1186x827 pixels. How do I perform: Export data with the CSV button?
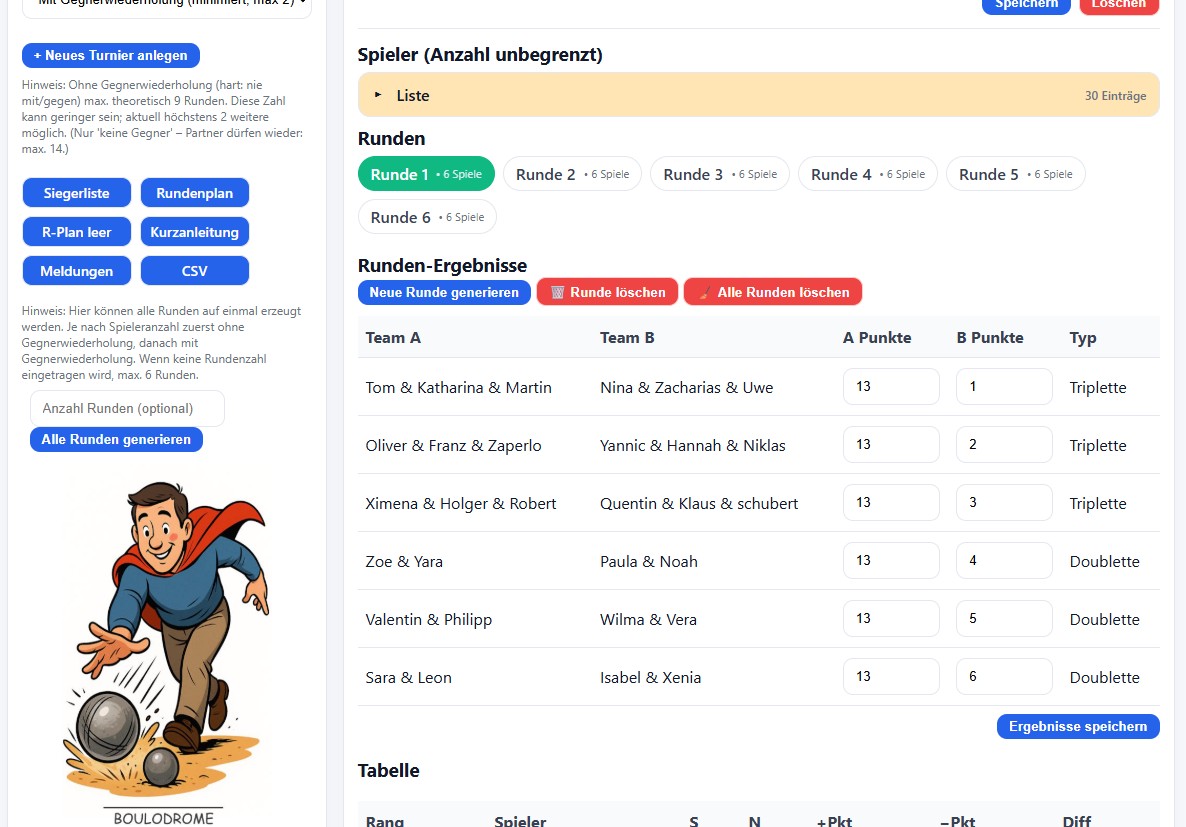pyautogui.click(x=194, y=271)
